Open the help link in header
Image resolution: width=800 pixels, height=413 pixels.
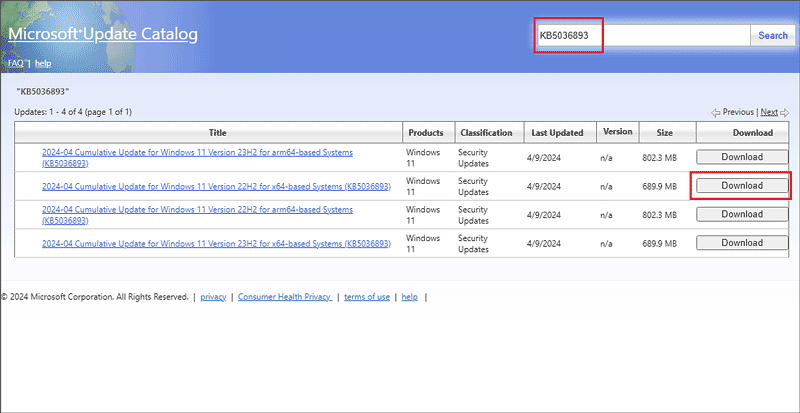[x=43, y=63]
